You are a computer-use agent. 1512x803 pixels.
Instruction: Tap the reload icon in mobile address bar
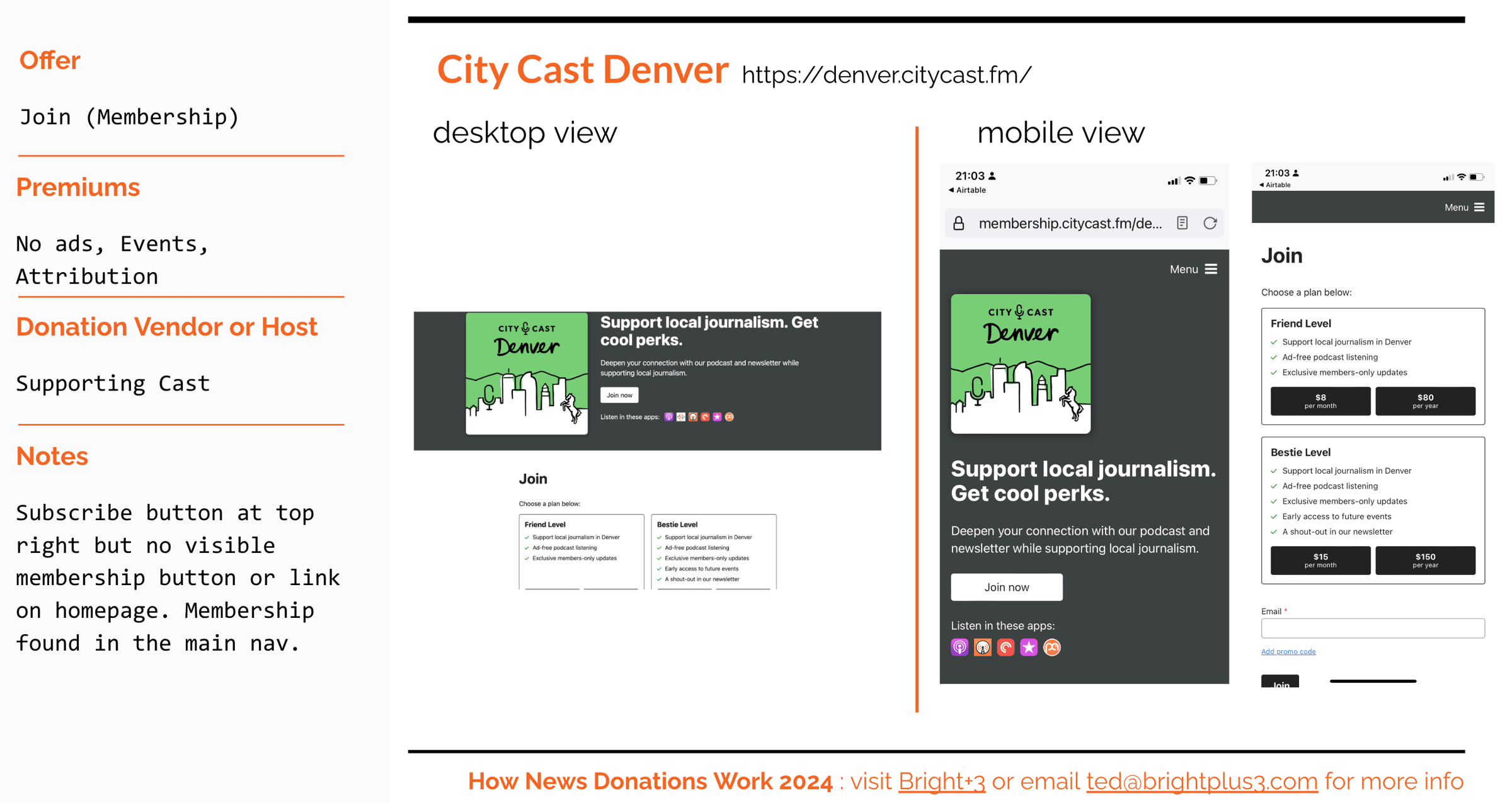1210,223
